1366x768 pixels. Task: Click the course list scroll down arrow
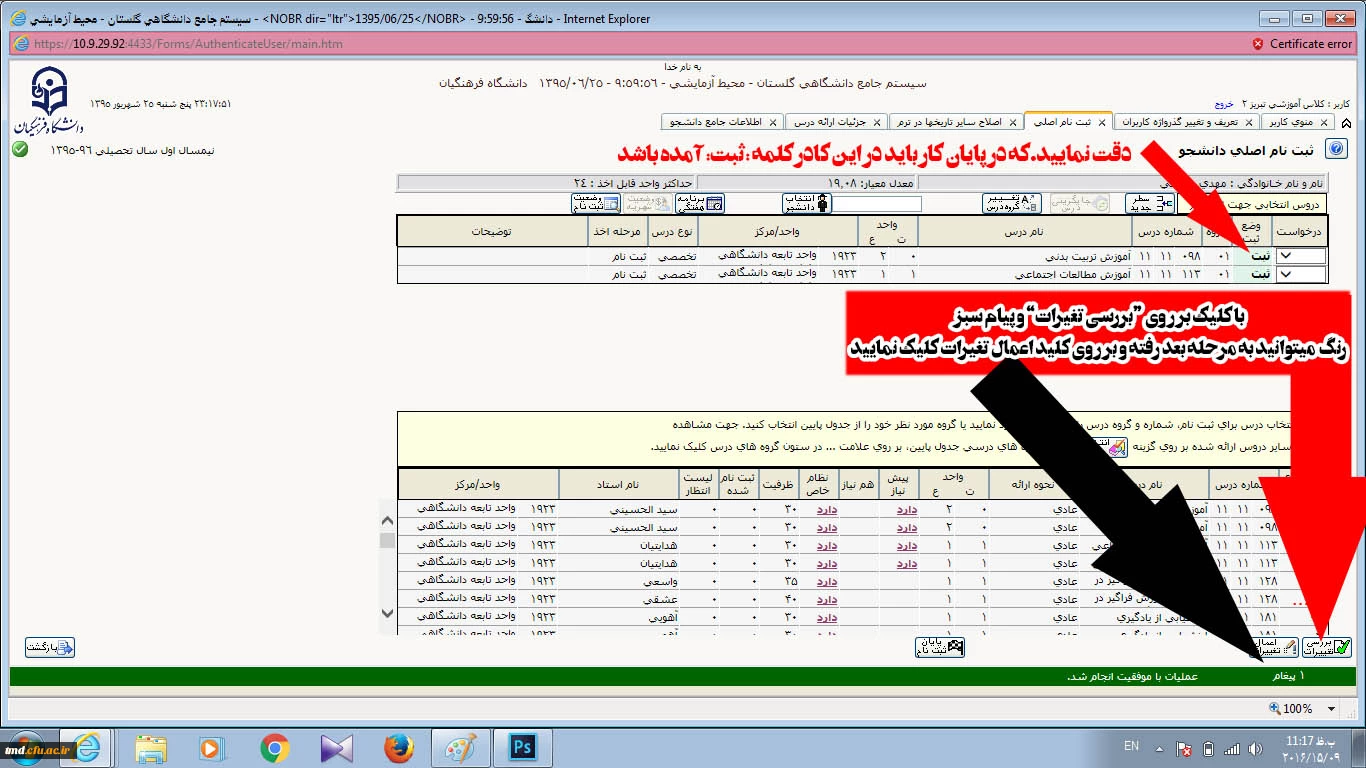click(x=387, y=613)
